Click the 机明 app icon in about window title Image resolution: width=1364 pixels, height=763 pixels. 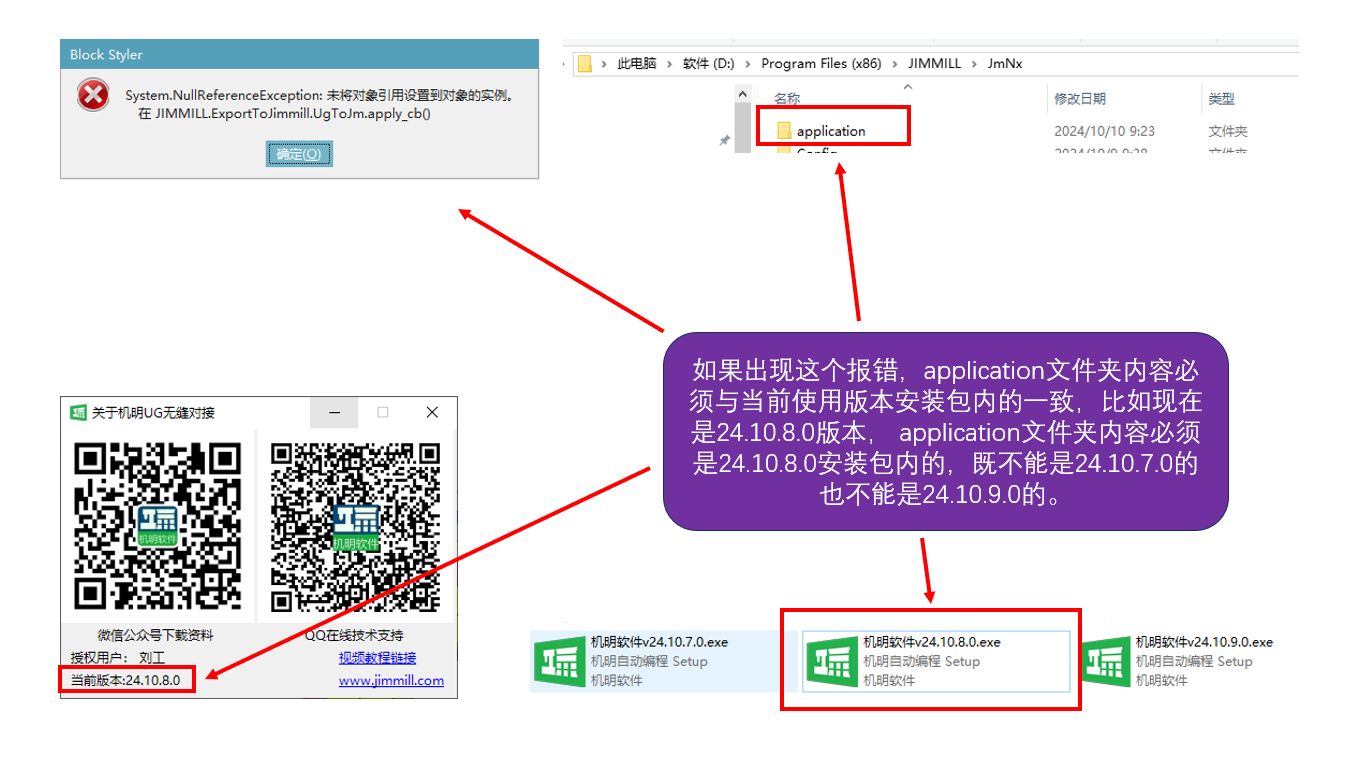pyautogui.click(x=78, y=412)
